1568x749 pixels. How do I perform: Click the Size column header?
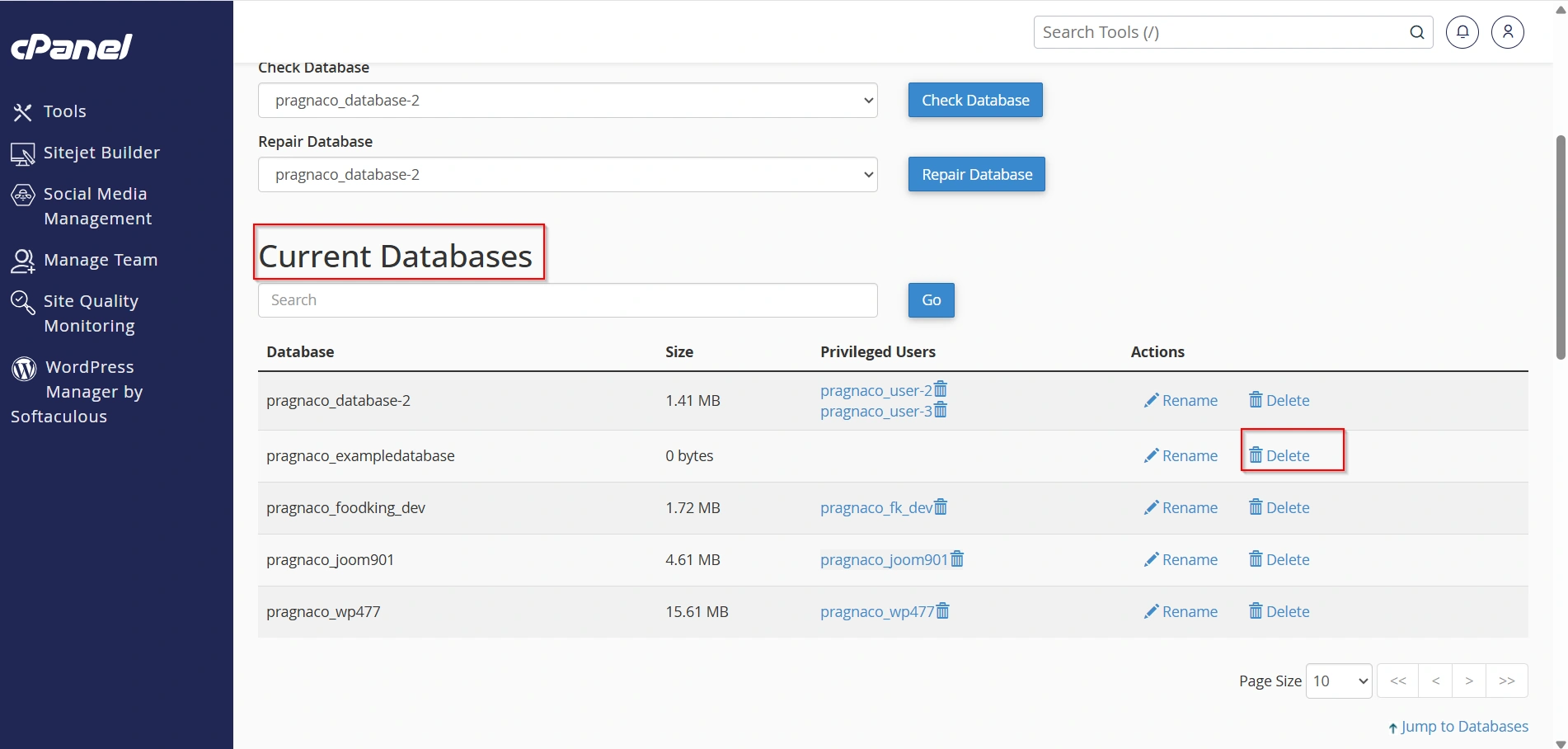coord(679,351)
